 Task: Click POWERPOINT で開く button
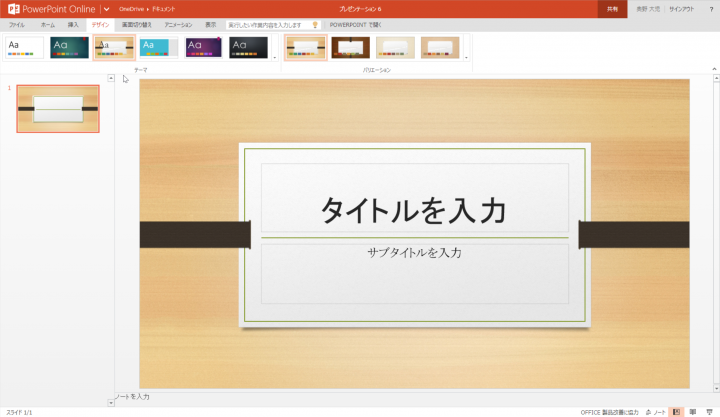tap(355, 25)
